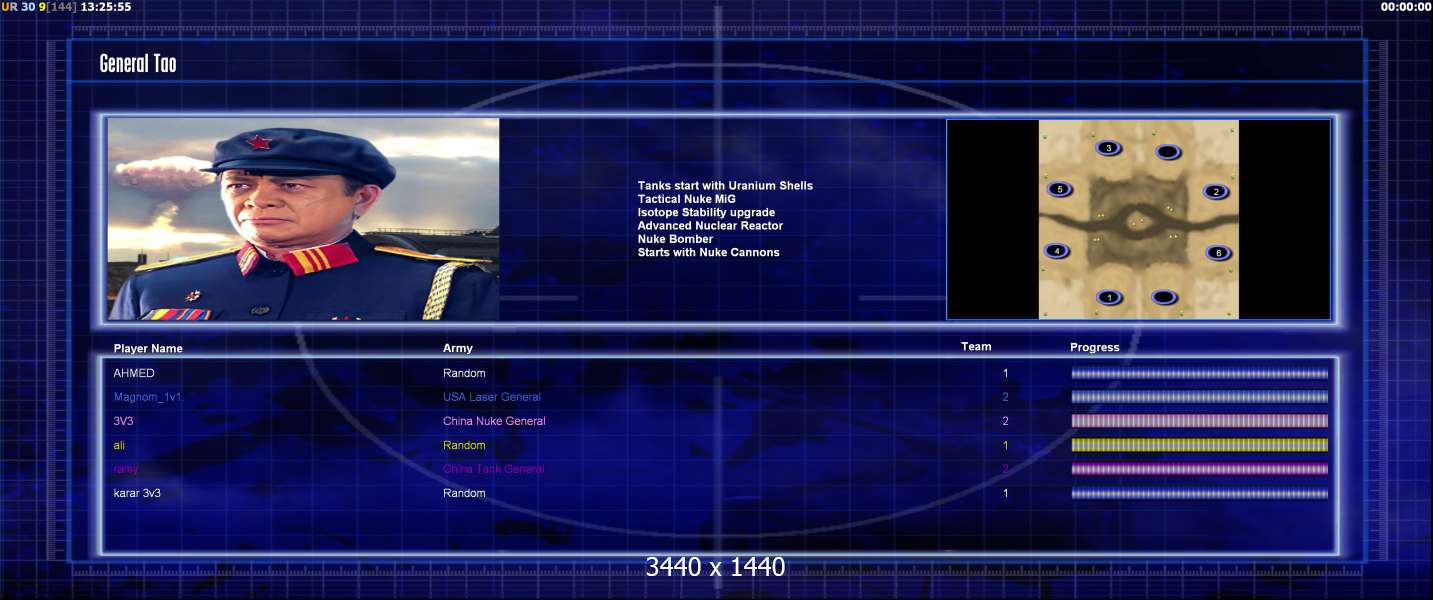Click 3V3's pink loading progress bar

point(1199,421)
